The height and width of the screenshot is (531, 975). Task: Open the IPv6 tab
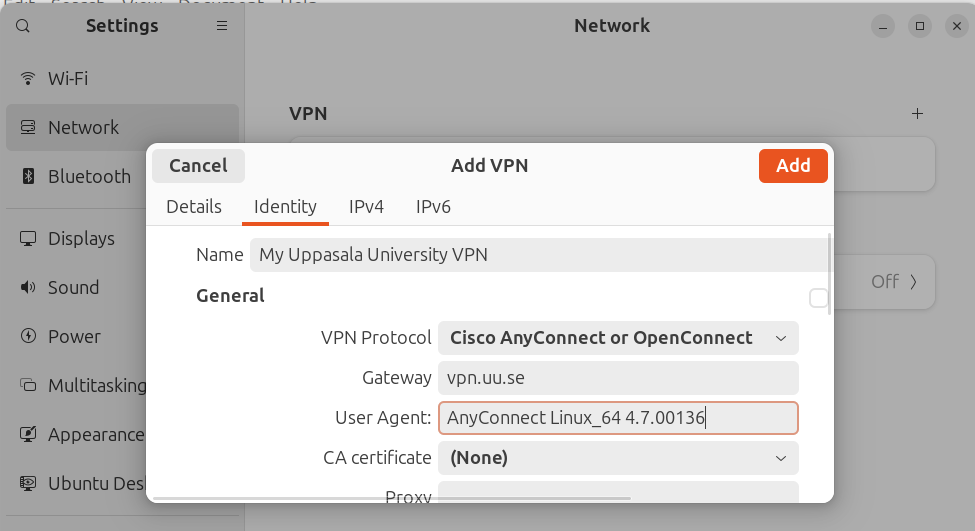[433, 207]
